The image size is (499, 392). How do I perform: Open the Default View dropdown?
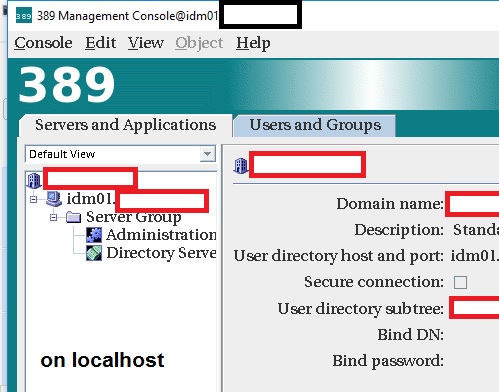coord(207,154)
